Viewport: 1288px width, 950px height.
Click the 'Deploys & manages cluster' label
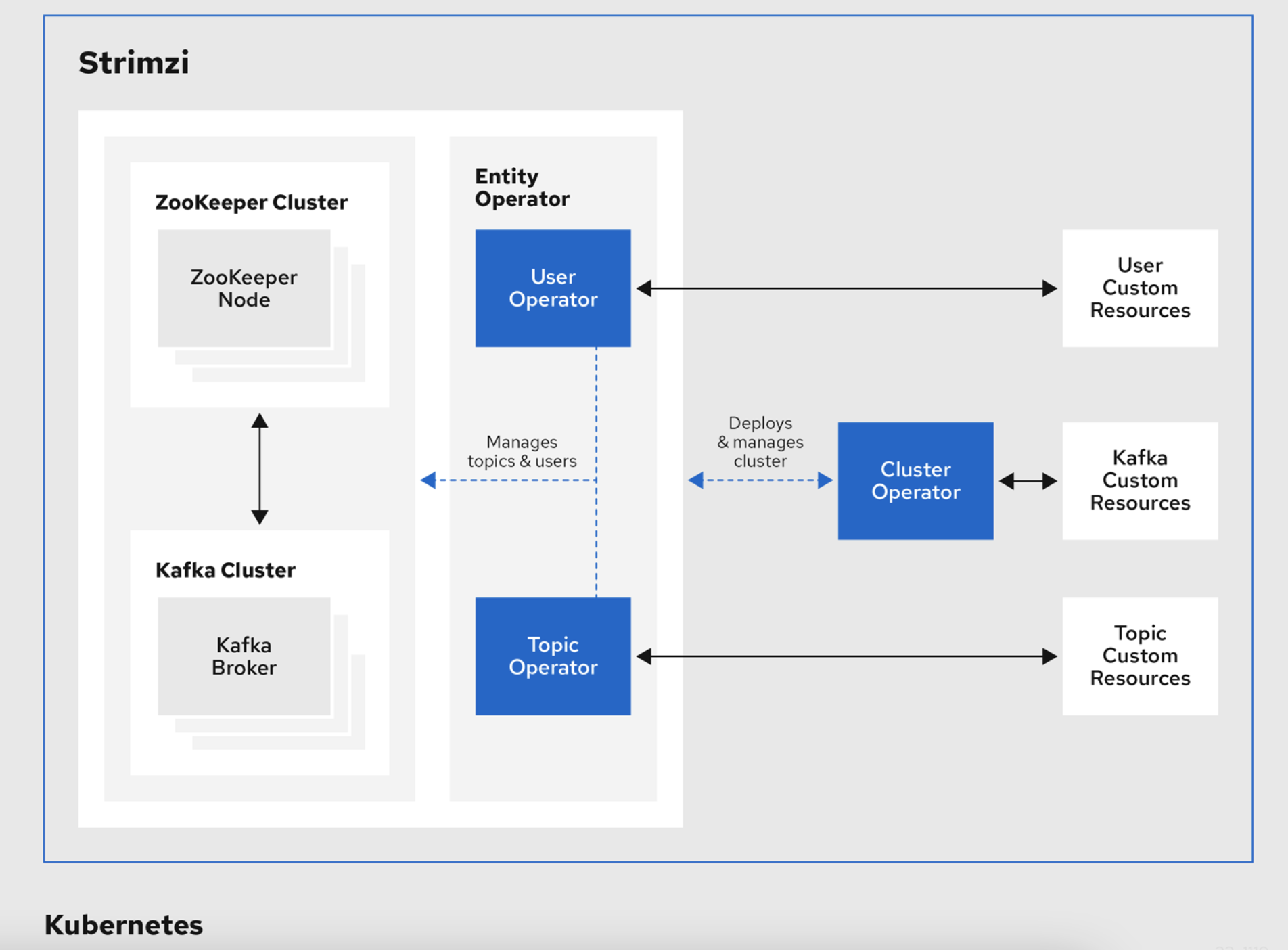point(760,442)
